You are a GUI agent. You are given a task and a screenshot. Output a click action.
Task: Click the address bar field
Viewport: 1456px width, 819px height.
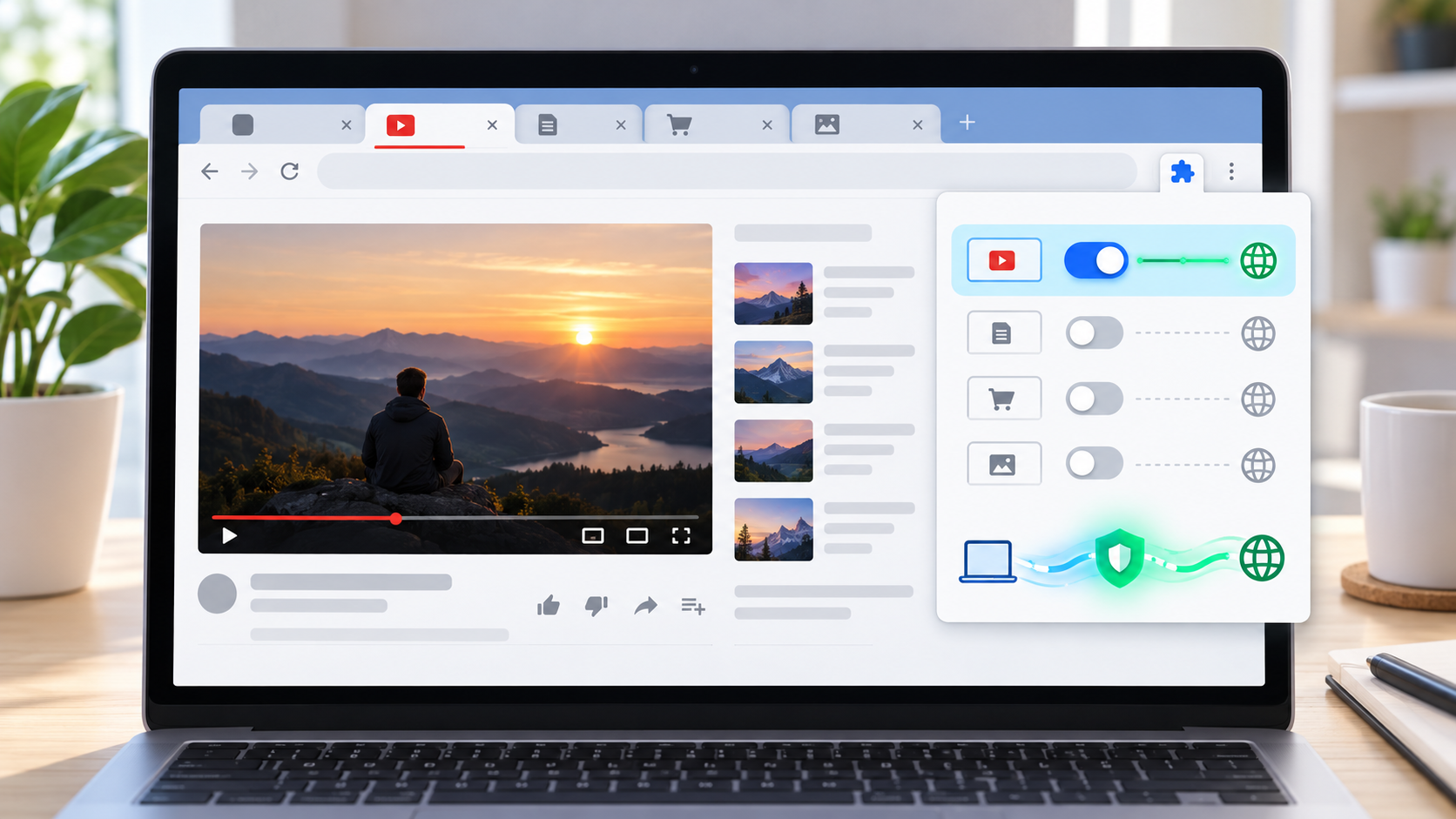click(x=727, y=171)
